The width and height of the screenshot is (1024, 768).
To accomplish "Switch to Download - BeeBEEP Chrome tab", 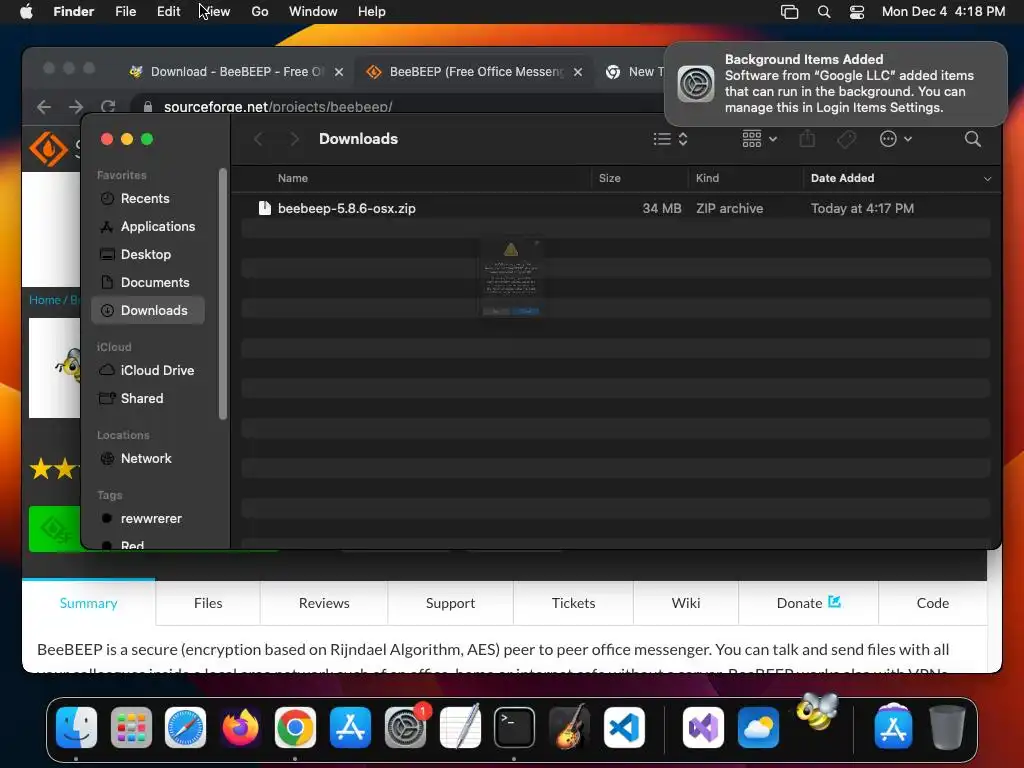I will coord(236,72).
